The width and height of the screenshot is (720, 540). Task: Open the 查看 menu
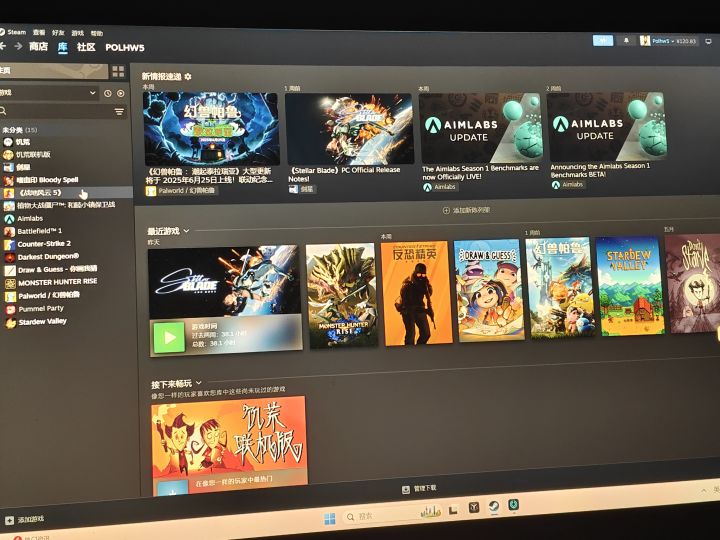click(x=39, y=32)
